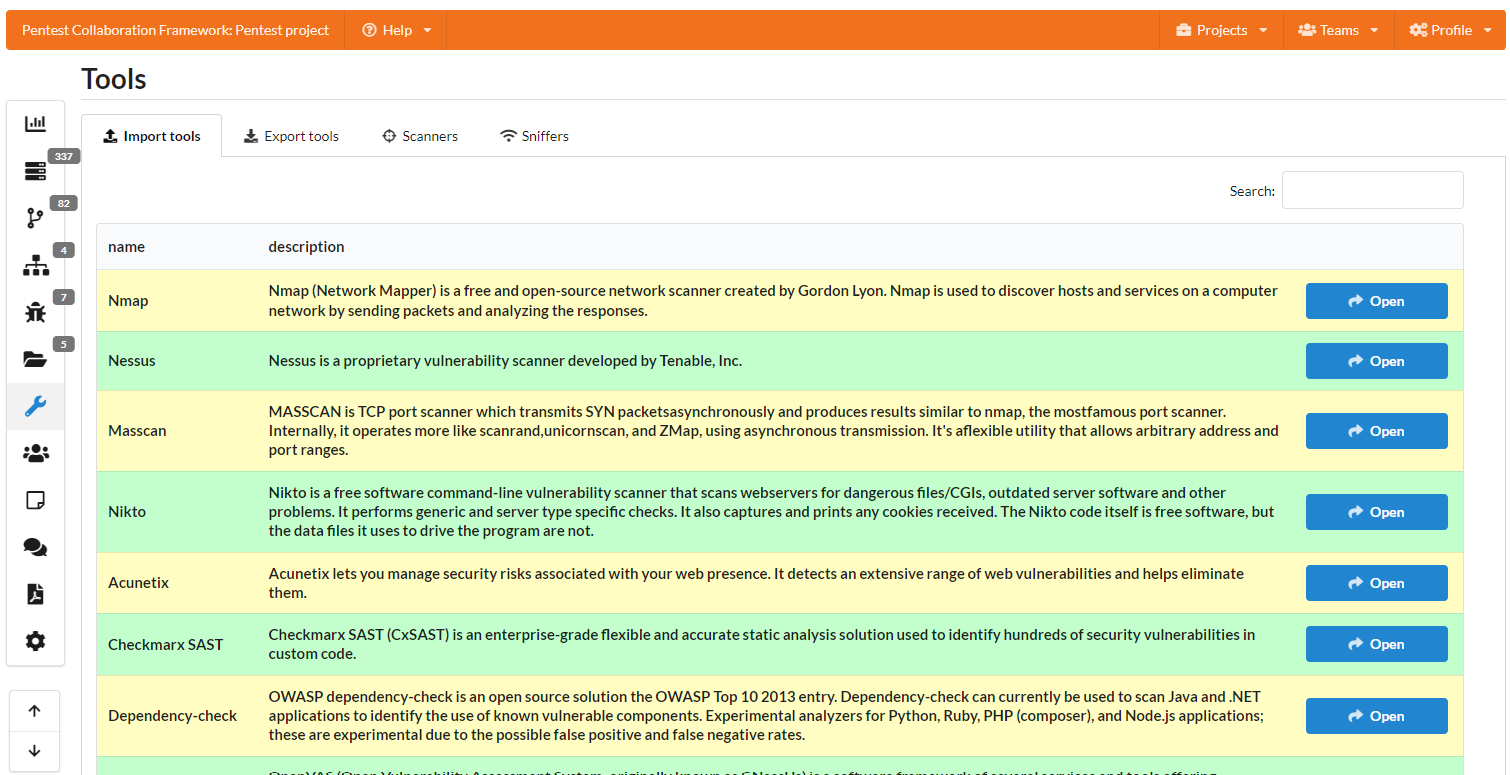
Task: Open the Checkmarx SAST import tool
Action: [x=1376, y=644]
